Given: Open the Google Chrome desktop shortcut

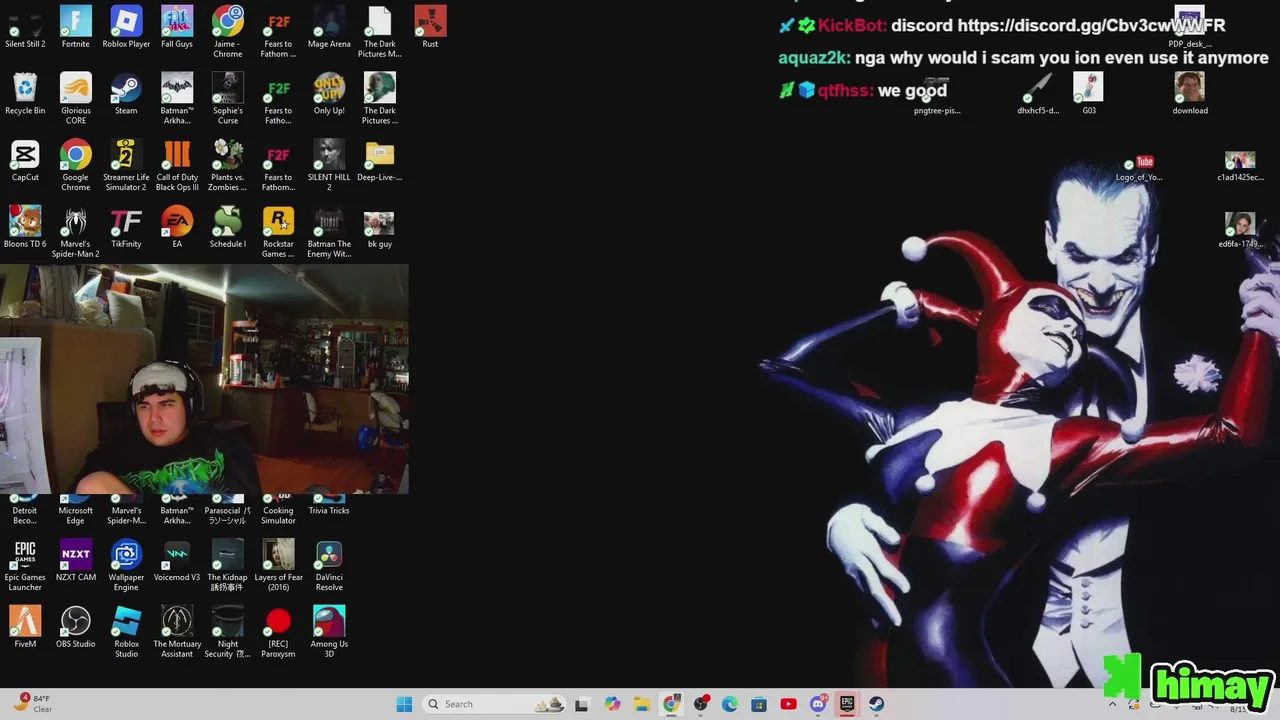Looking at the screenshot, I should [75, 166].
